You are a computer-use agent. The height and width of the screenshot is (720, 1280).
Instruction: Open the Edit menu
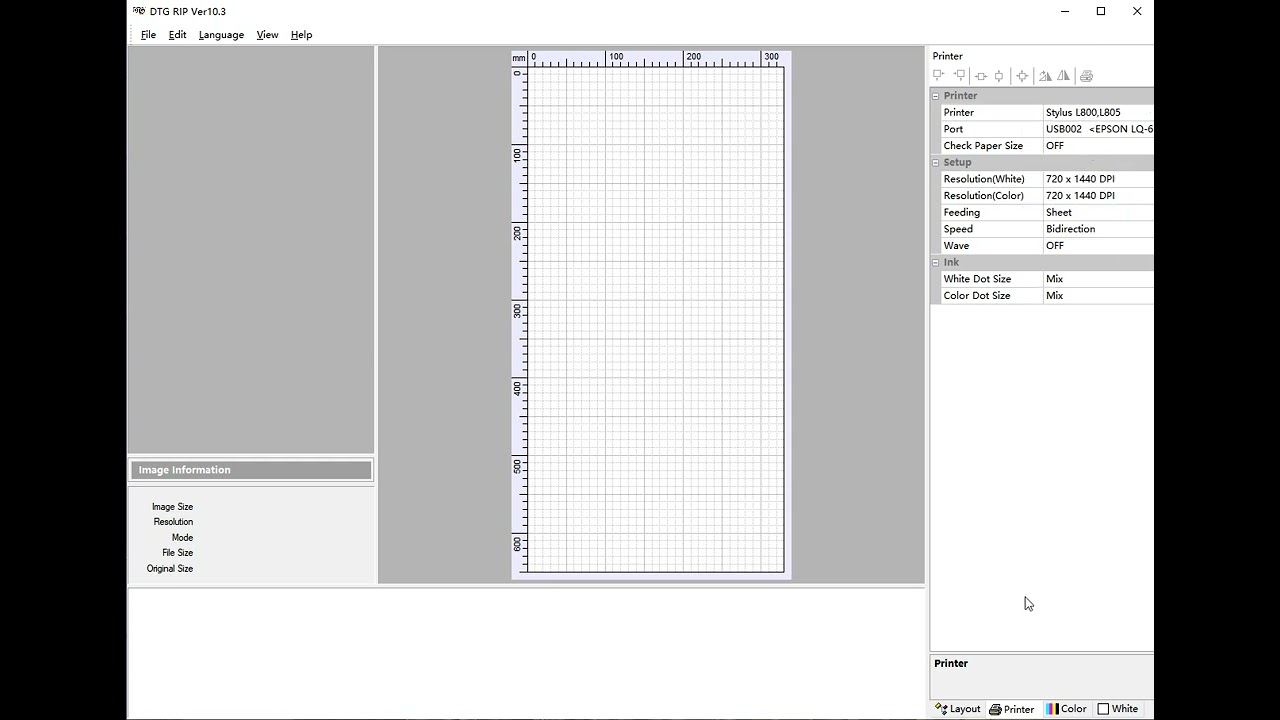[x=177, y=35]
